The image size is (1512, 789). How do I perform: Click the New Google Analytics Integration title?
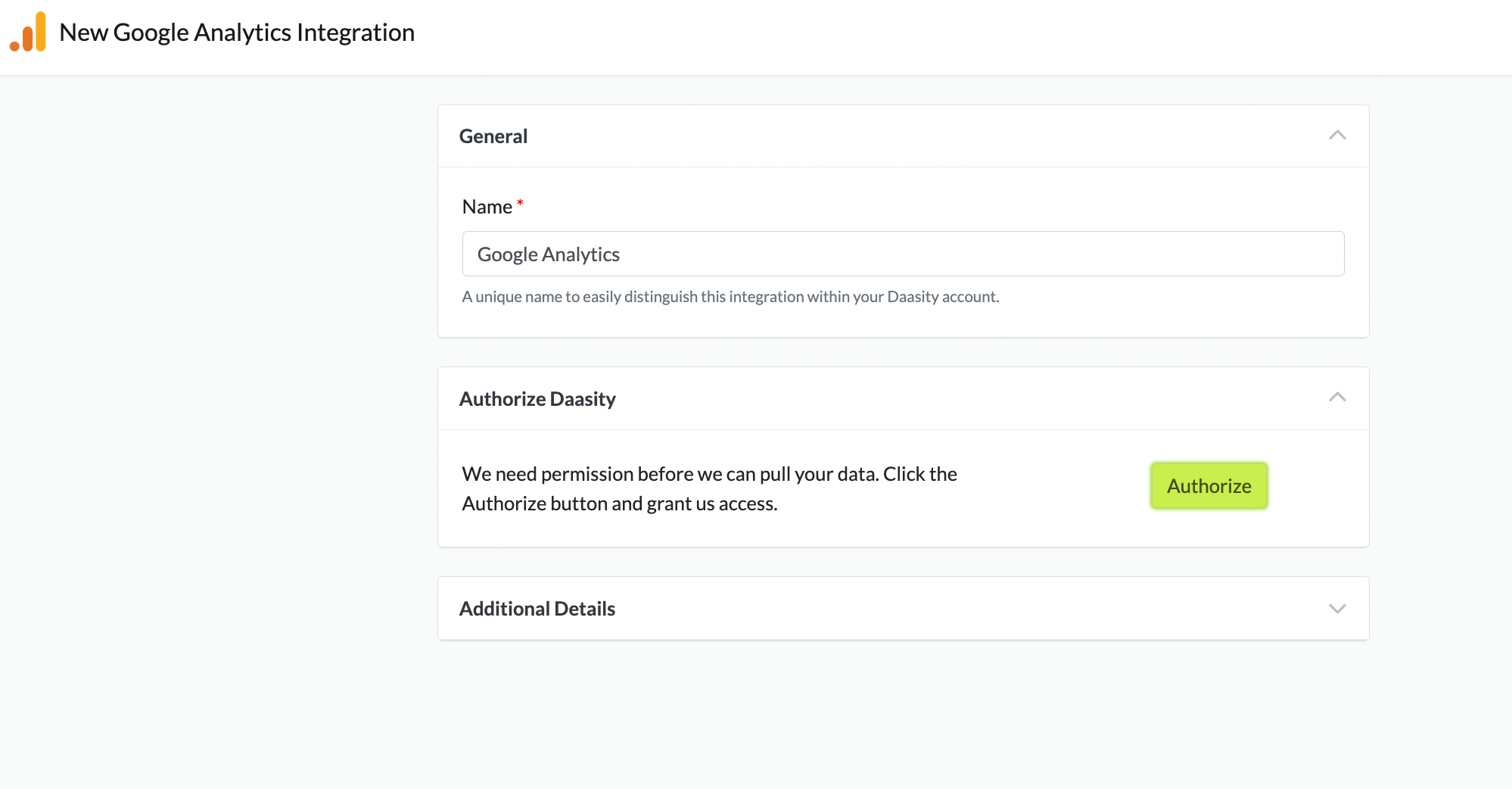point(236,33)
